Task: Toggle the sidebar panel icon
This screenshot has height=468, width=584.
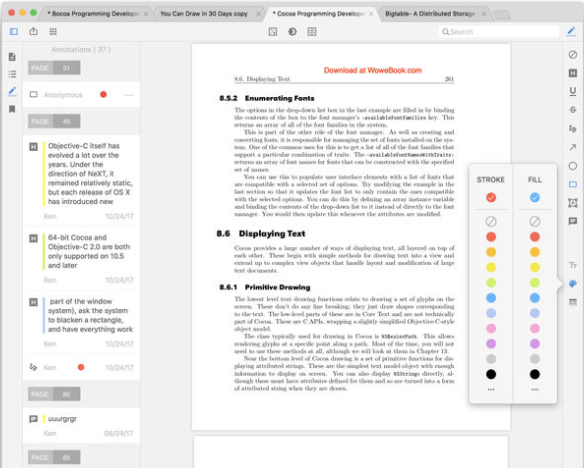Action: [14, 32]
